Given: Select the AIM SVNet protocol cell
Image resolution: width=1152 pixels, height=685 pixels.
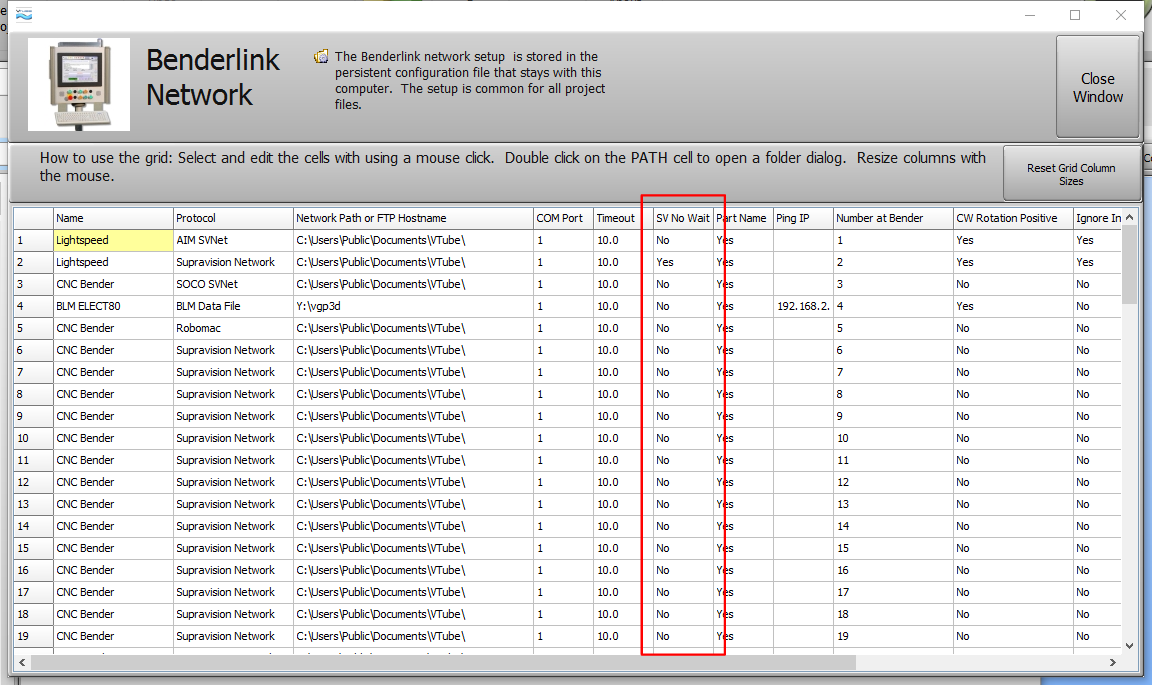Looking at the screenshot, I should click(x=233, y=240).
